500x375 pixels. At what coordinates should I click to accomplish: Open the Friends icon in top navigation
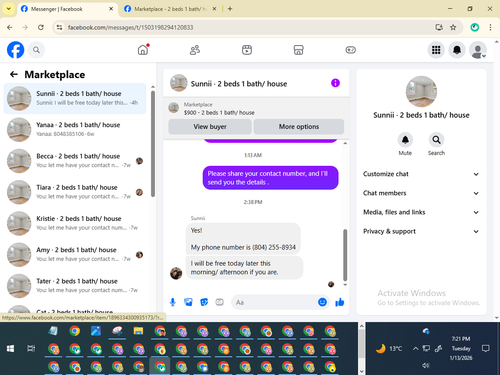(195, 50)
